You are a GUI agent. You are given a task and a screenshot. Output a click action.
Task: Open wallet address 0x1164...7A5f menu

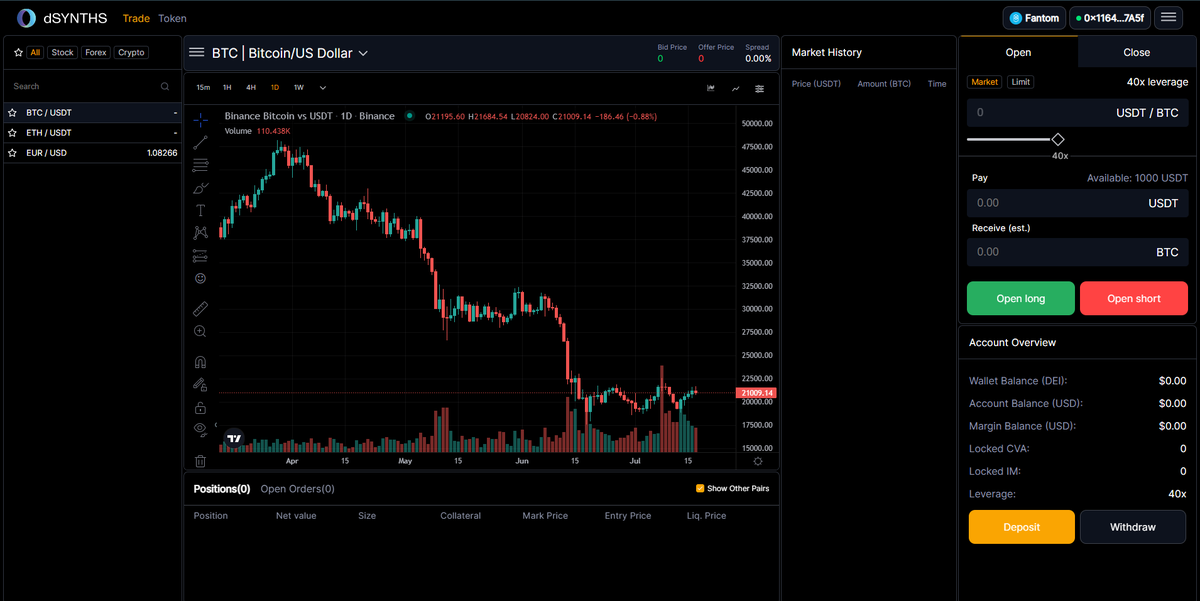click(x=1109, y=18)
